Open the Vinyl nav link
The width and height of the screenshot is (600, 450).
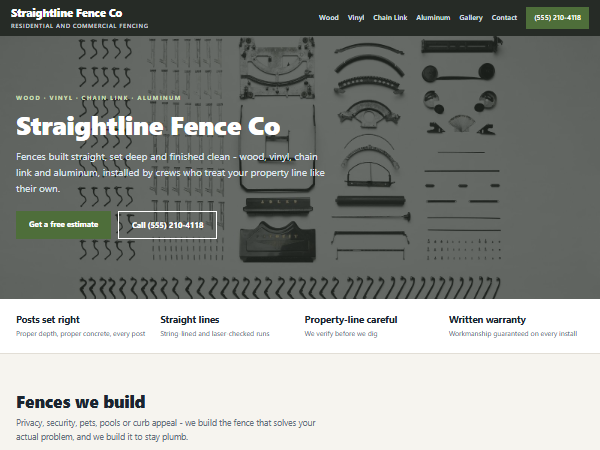(355, 18)
